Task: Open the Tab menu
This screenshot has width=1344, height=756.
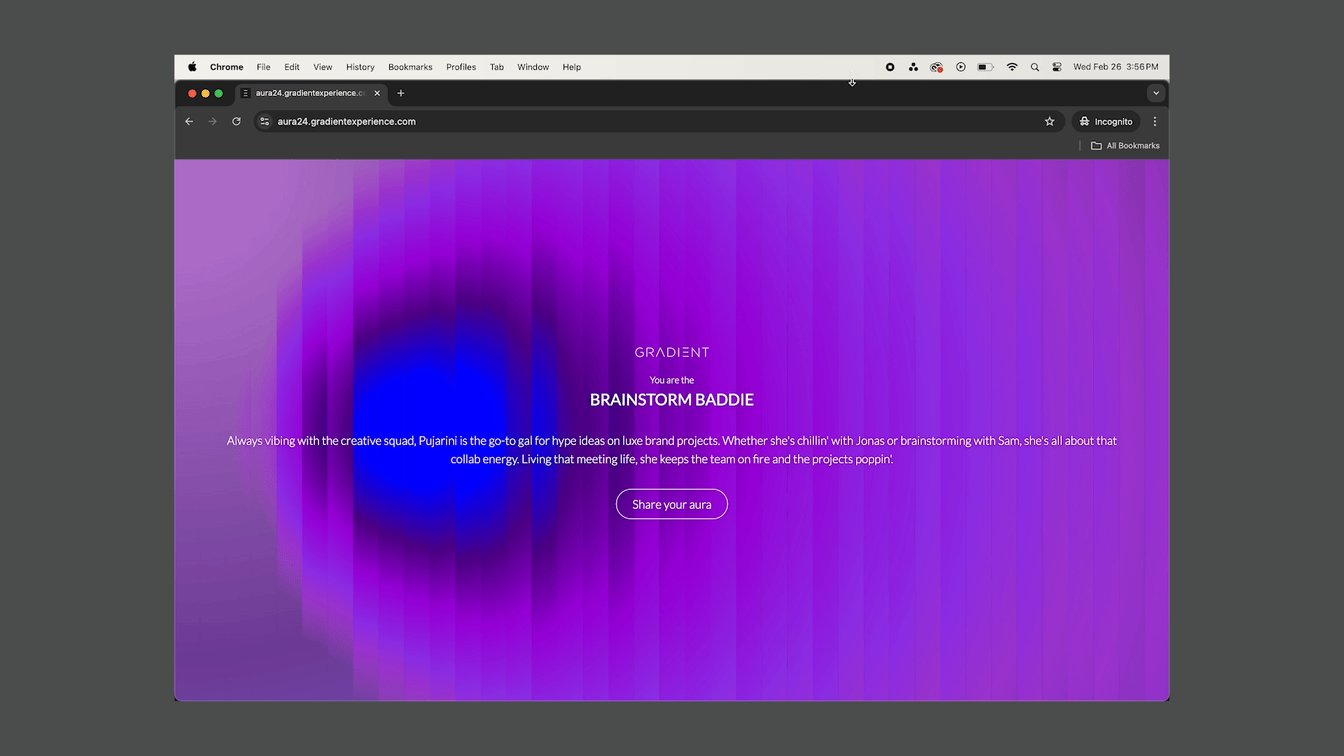Action: [x=497, y=67]
